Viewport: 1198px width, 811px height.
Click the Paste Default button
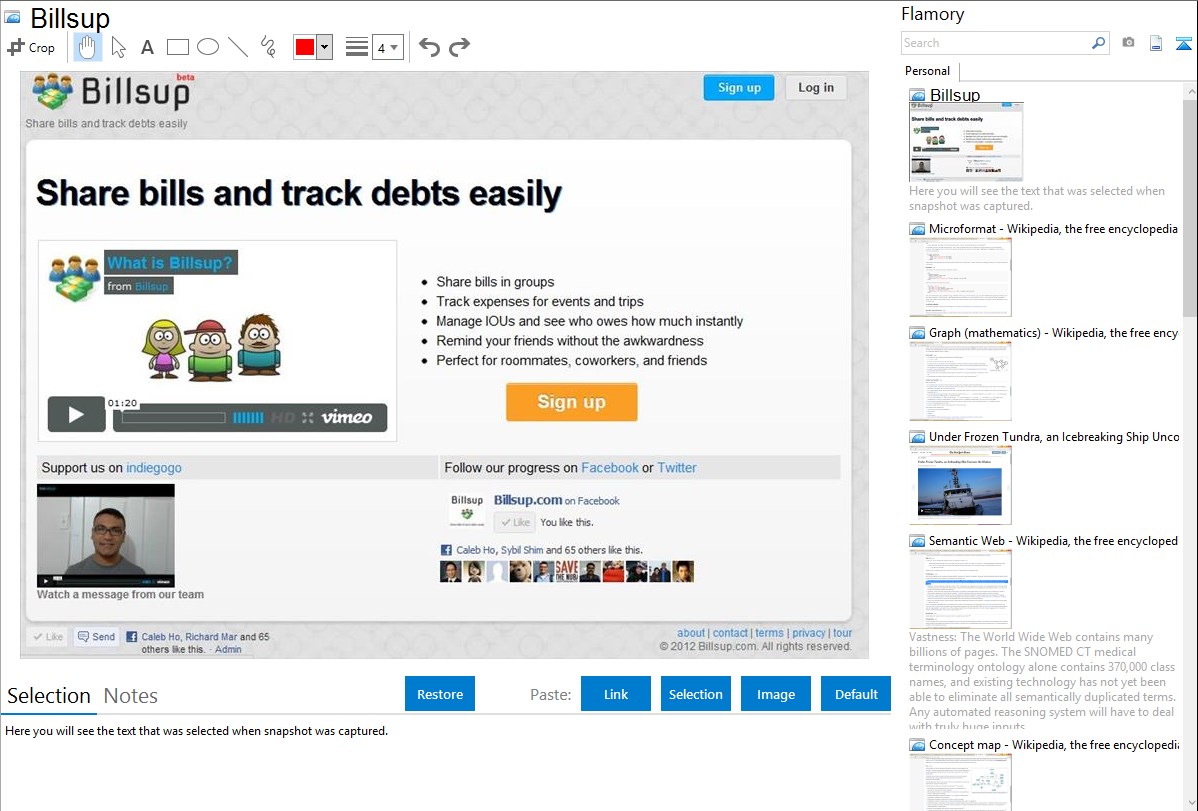[856, 694]
